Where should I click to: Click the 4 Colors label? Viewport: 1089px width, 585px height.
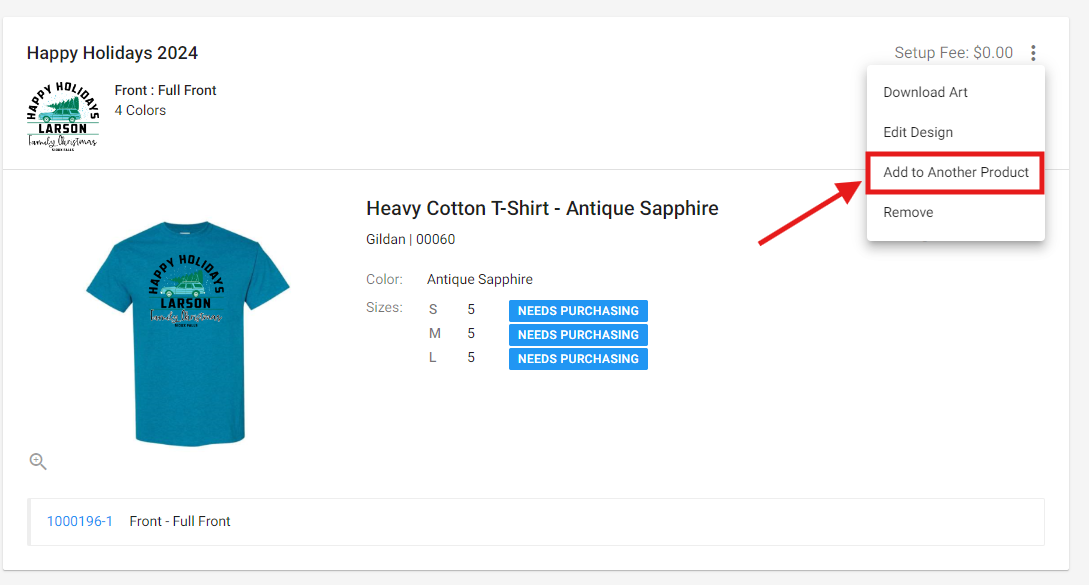tap(140, 110)
